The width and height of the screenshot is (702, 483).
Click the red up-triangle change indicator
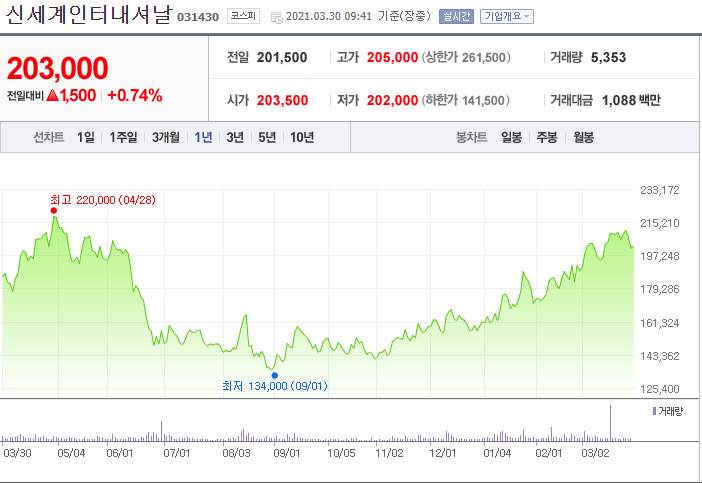(52, 95)
